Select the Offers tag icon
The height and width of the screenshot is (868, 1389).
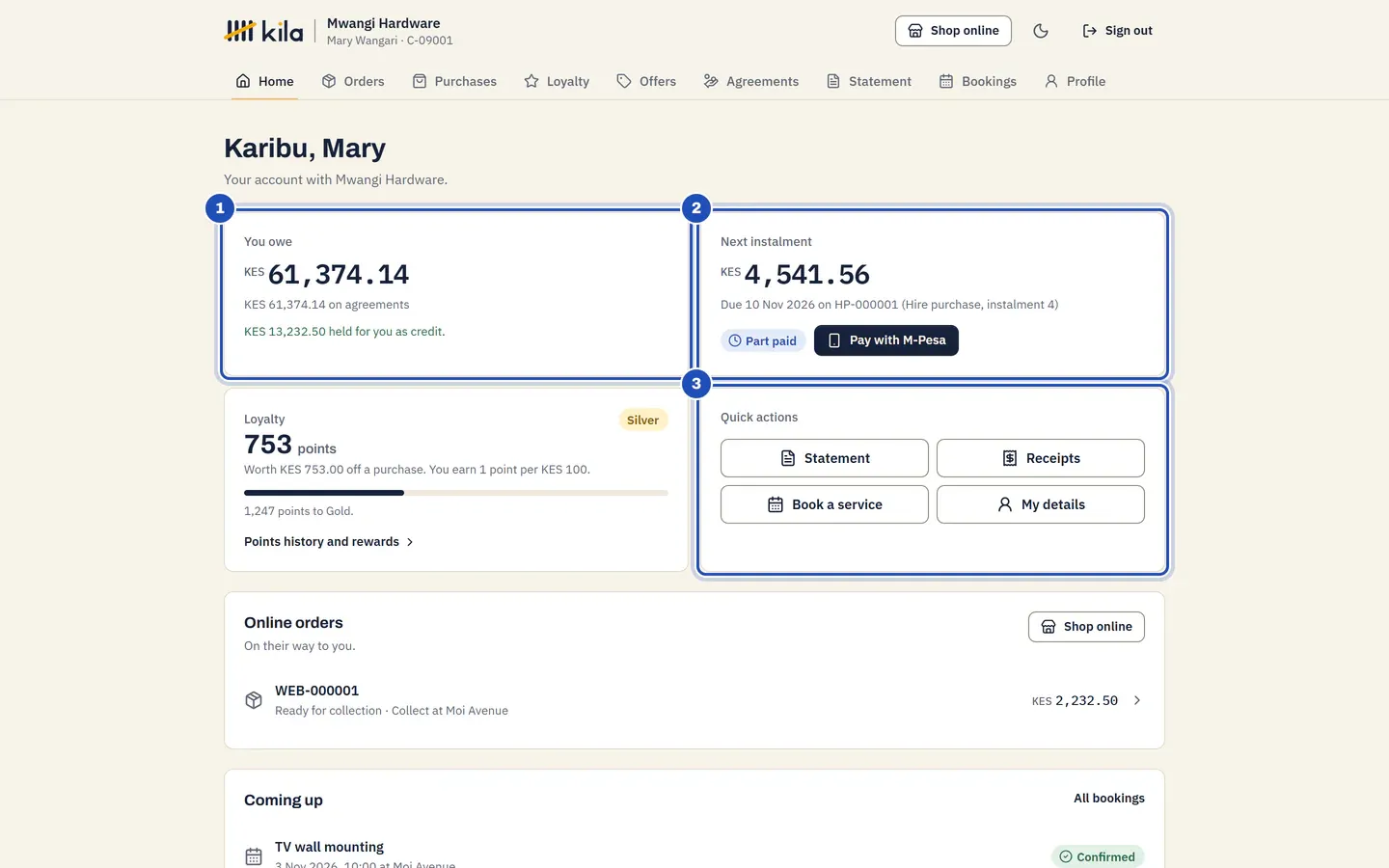click(x=624, y=81)
